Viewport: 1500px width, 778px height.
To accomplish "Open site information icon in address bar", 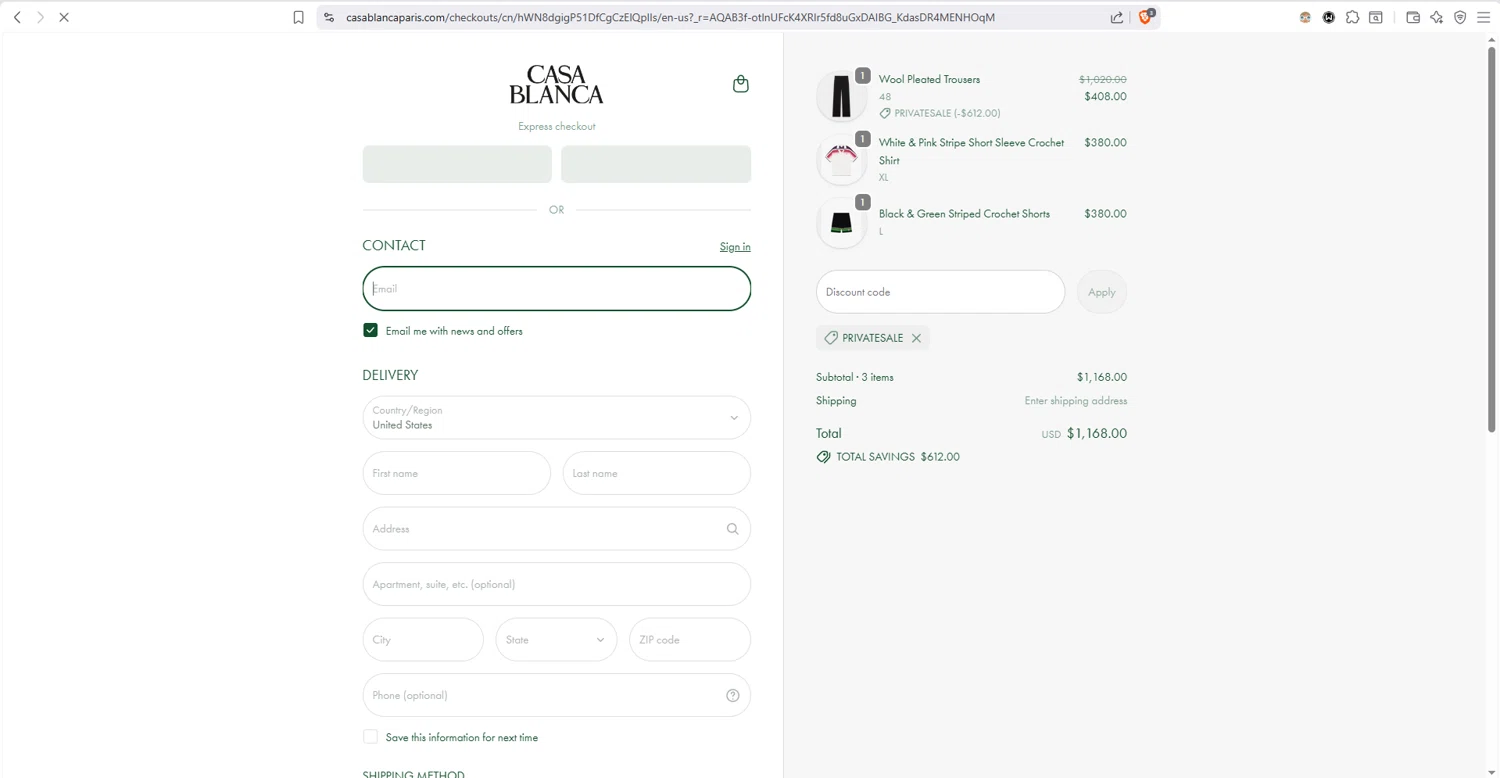I will [329, 17].
